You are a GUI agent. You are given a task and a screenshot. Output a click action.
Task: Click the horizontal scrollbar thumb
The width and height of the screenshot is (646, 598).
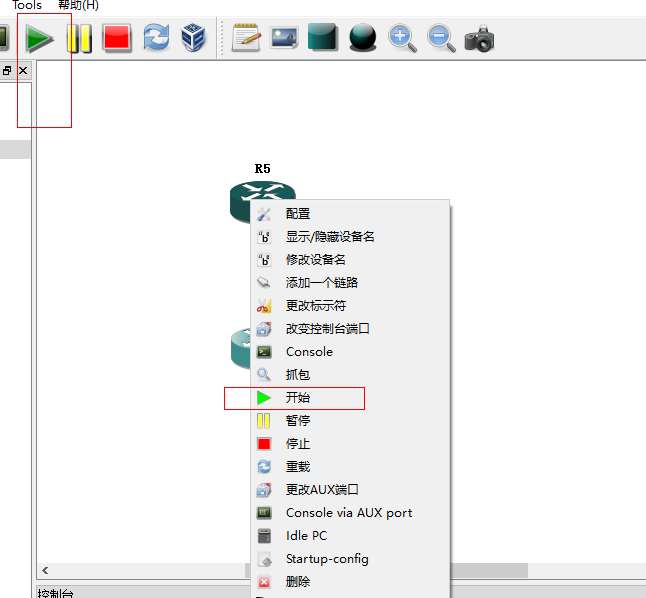point(489,570)
